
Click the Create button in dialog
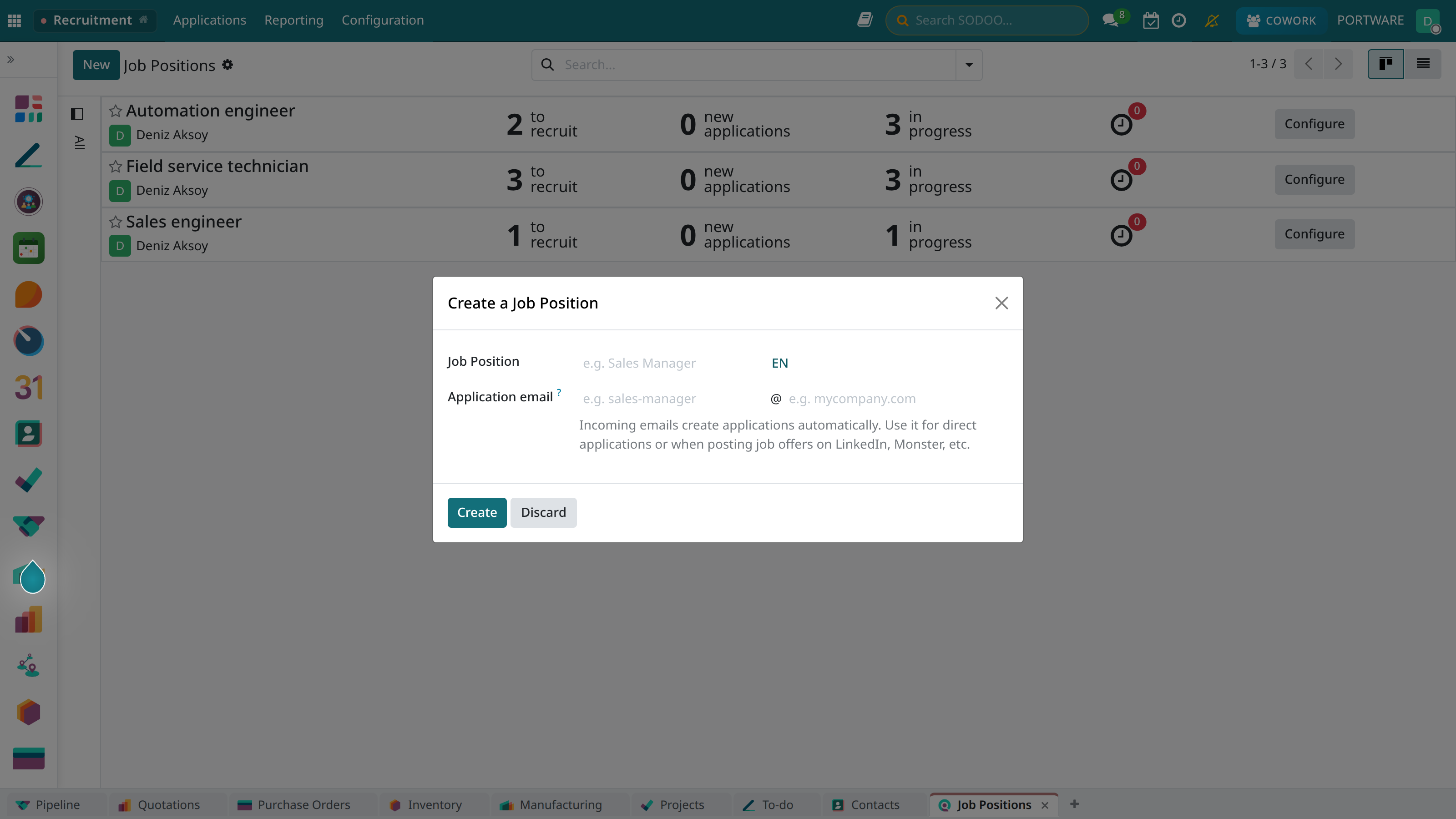point(476,513)
